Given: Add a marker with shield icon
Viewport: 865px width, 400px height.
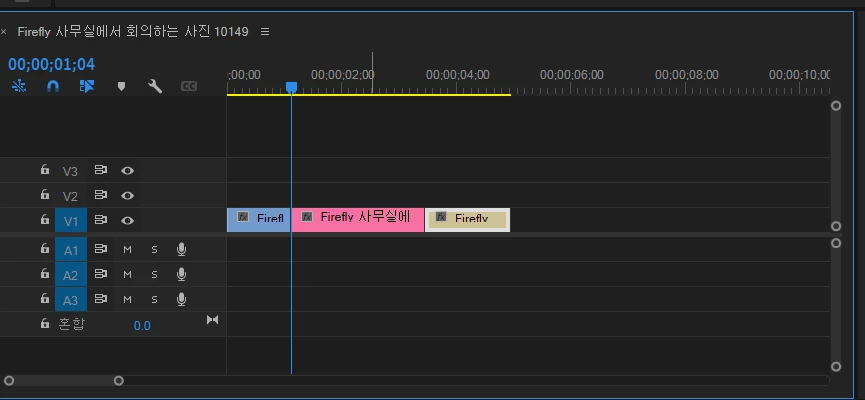Looking at the screenshot, I should (x=121, y=86).
